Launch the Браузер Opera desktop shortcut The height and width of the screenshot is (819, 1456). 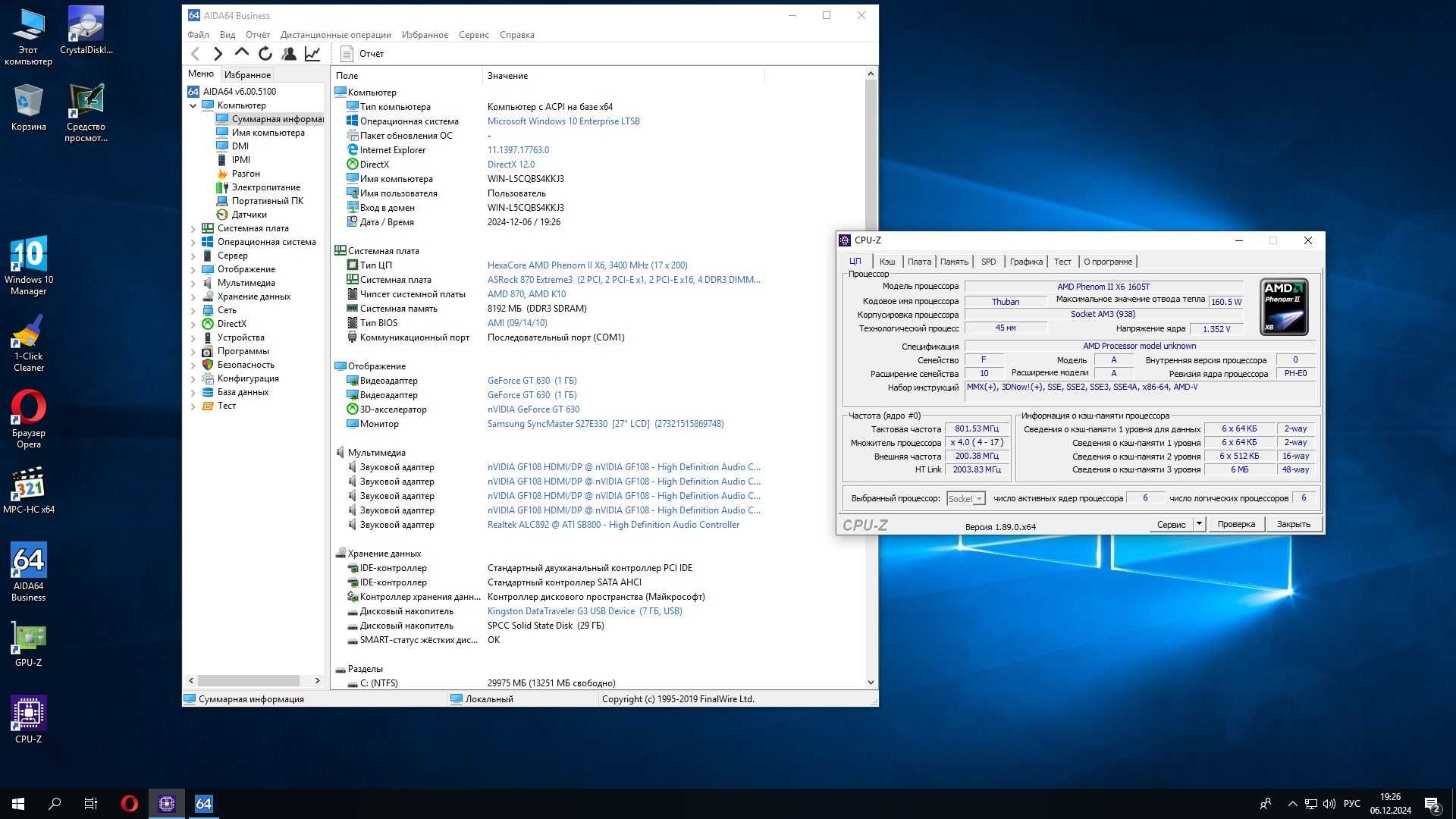coord(29,419)
